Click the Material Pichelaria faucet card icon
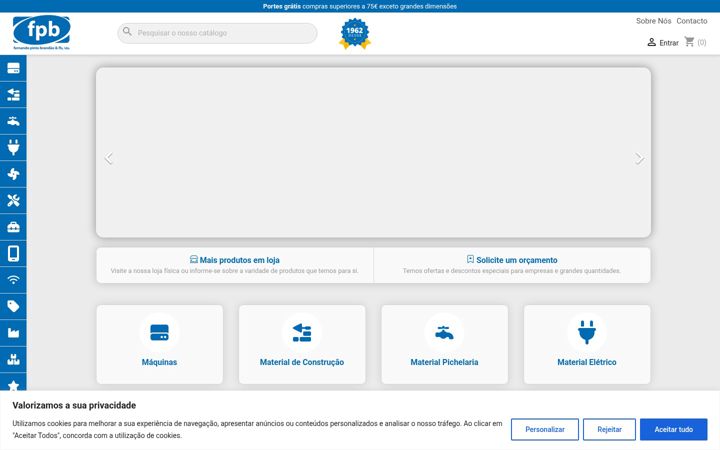720x450 pixels. coord(444,332)
